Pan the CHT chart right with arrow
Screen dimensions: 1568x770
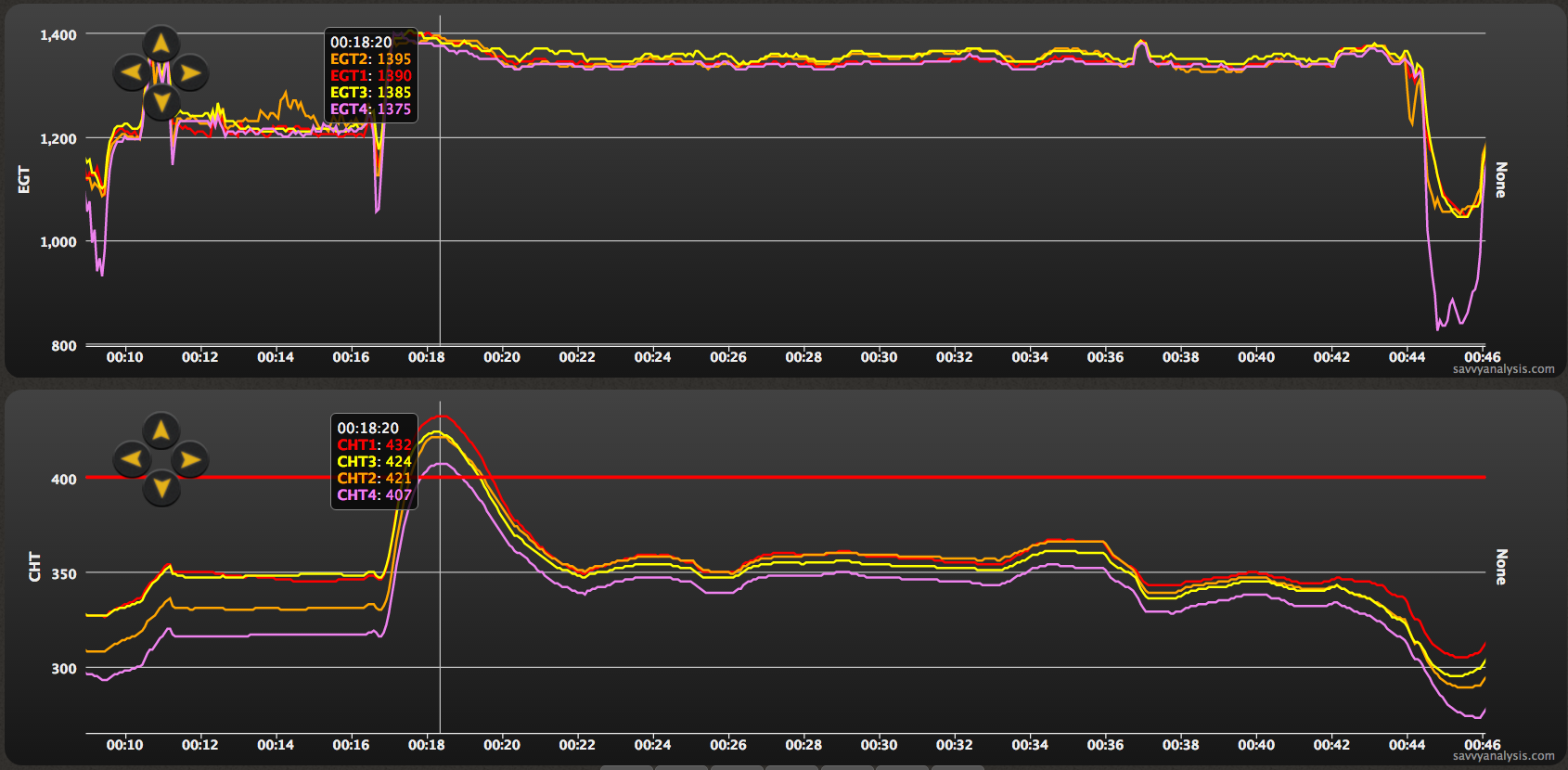(x=190, y=459)
